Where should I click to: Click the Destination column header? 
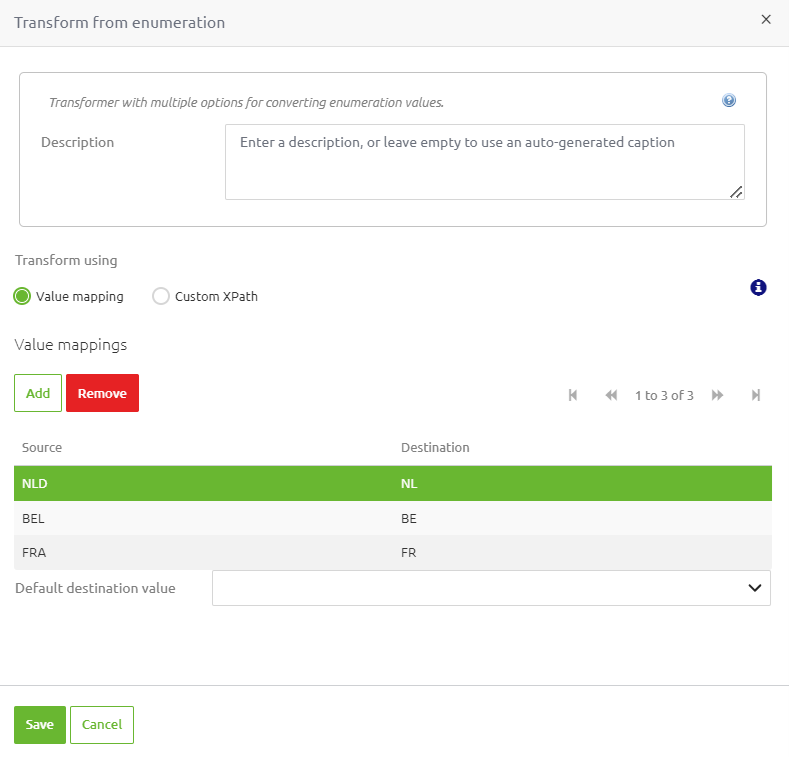click(x=435, y=447)
